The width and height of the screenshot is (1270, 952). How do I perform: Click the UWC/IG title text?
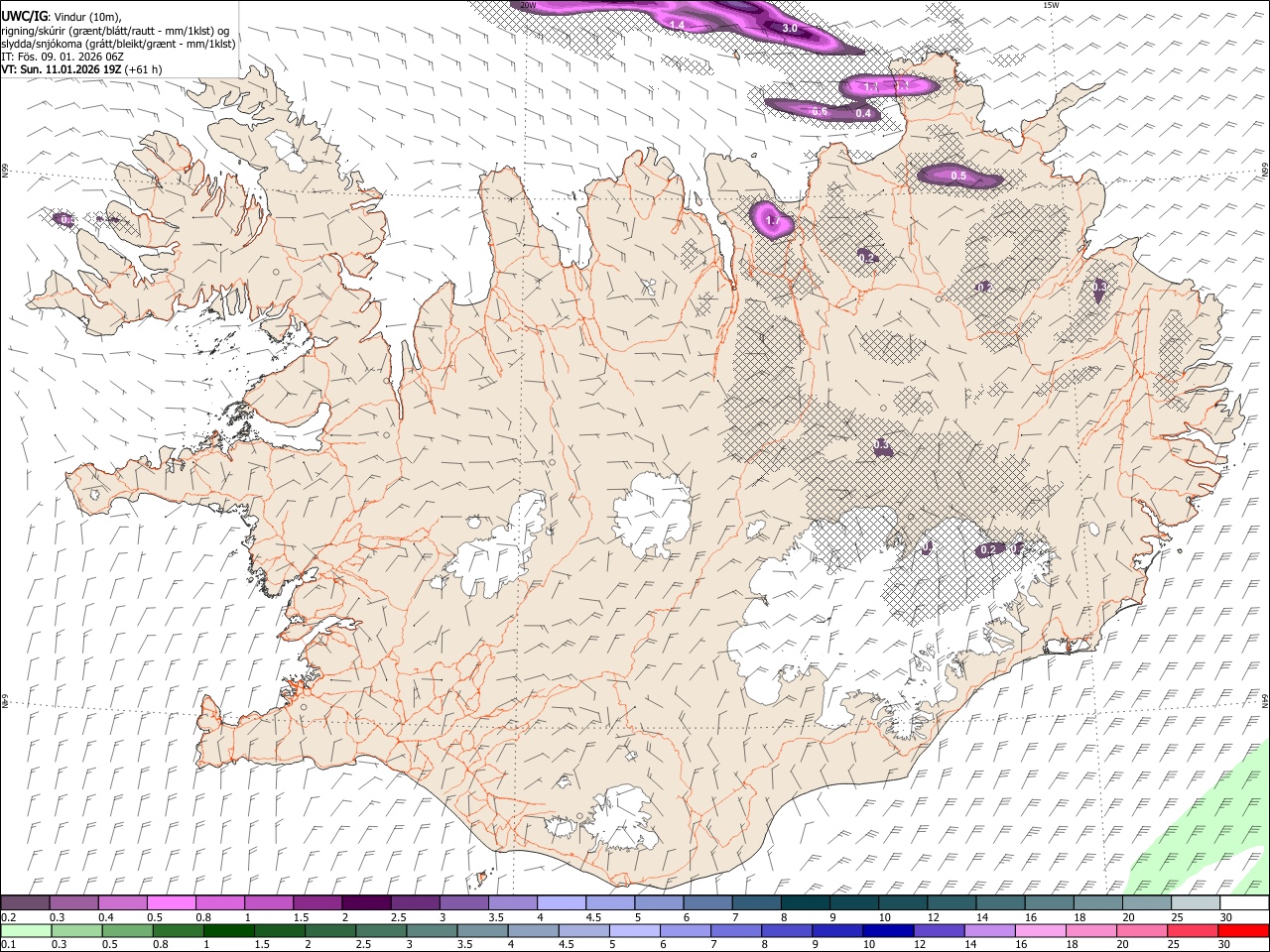tap(24, 17)
